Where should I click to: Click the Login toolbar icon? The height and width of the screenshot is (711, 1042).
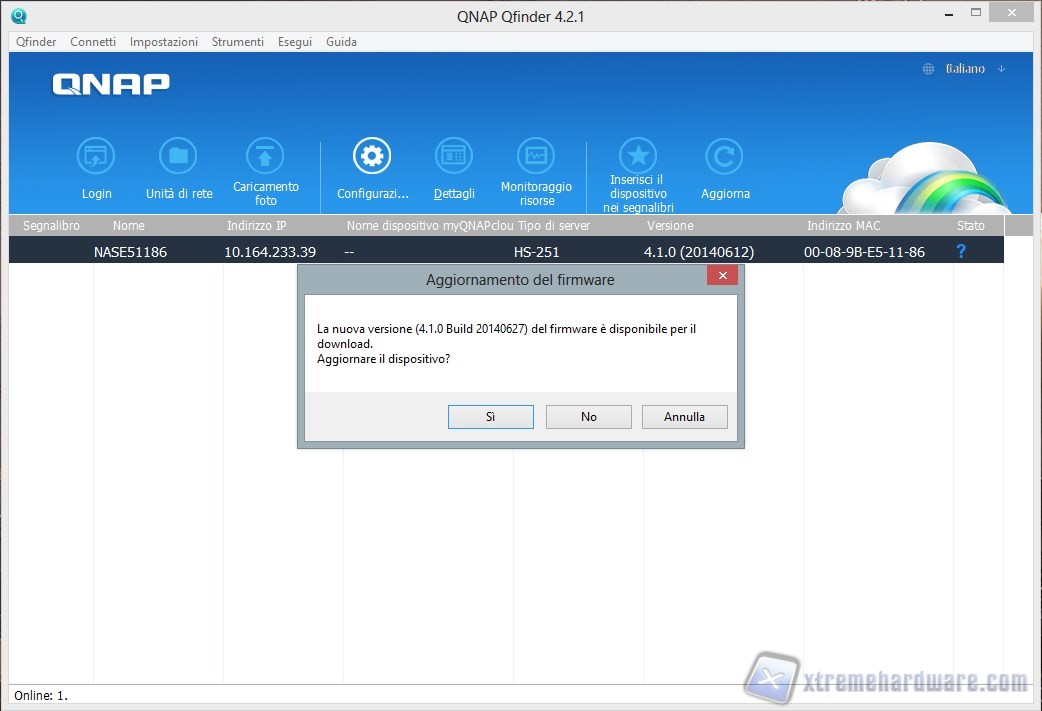[x=96, y=157]
